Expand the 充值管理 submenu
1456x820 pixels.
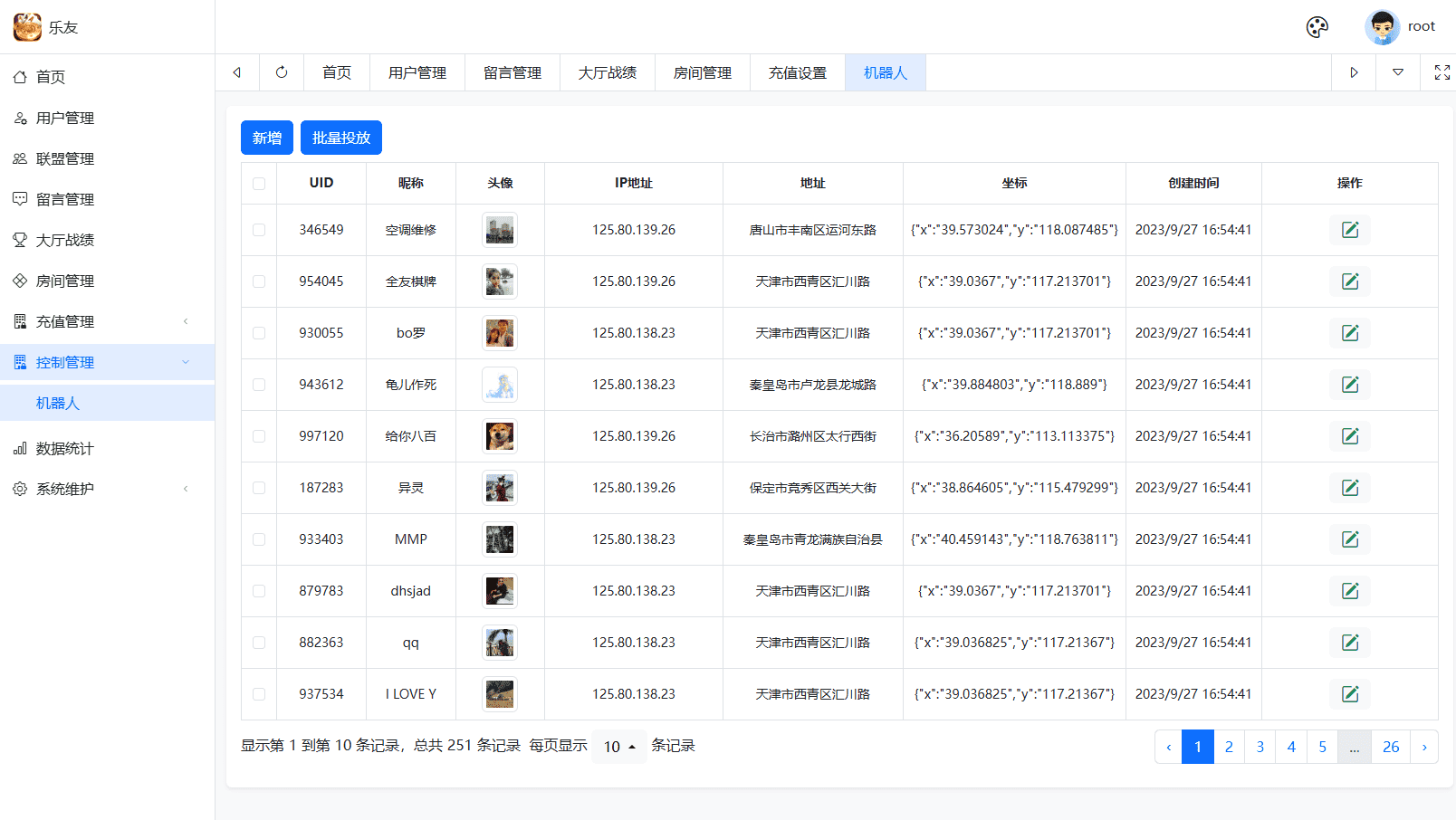tap(64, 321)
